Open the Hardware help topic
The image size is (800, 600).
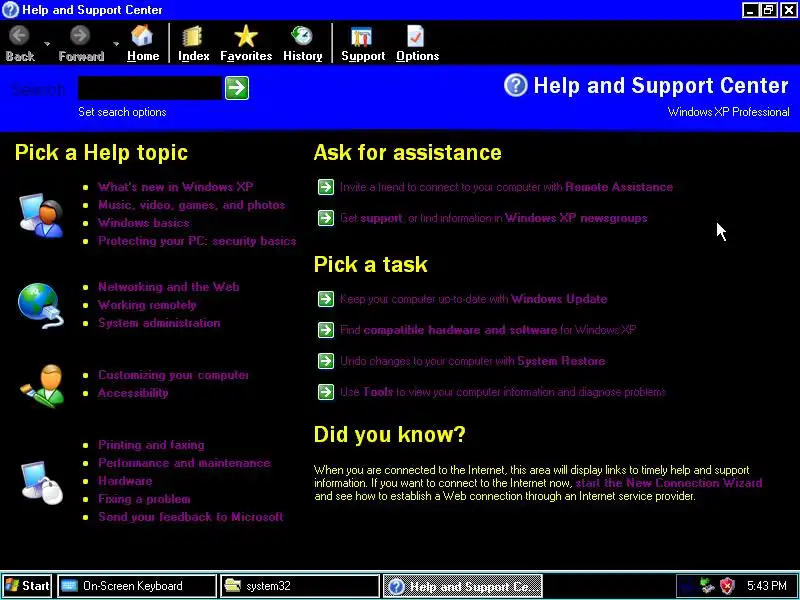[x=125, y=481]
